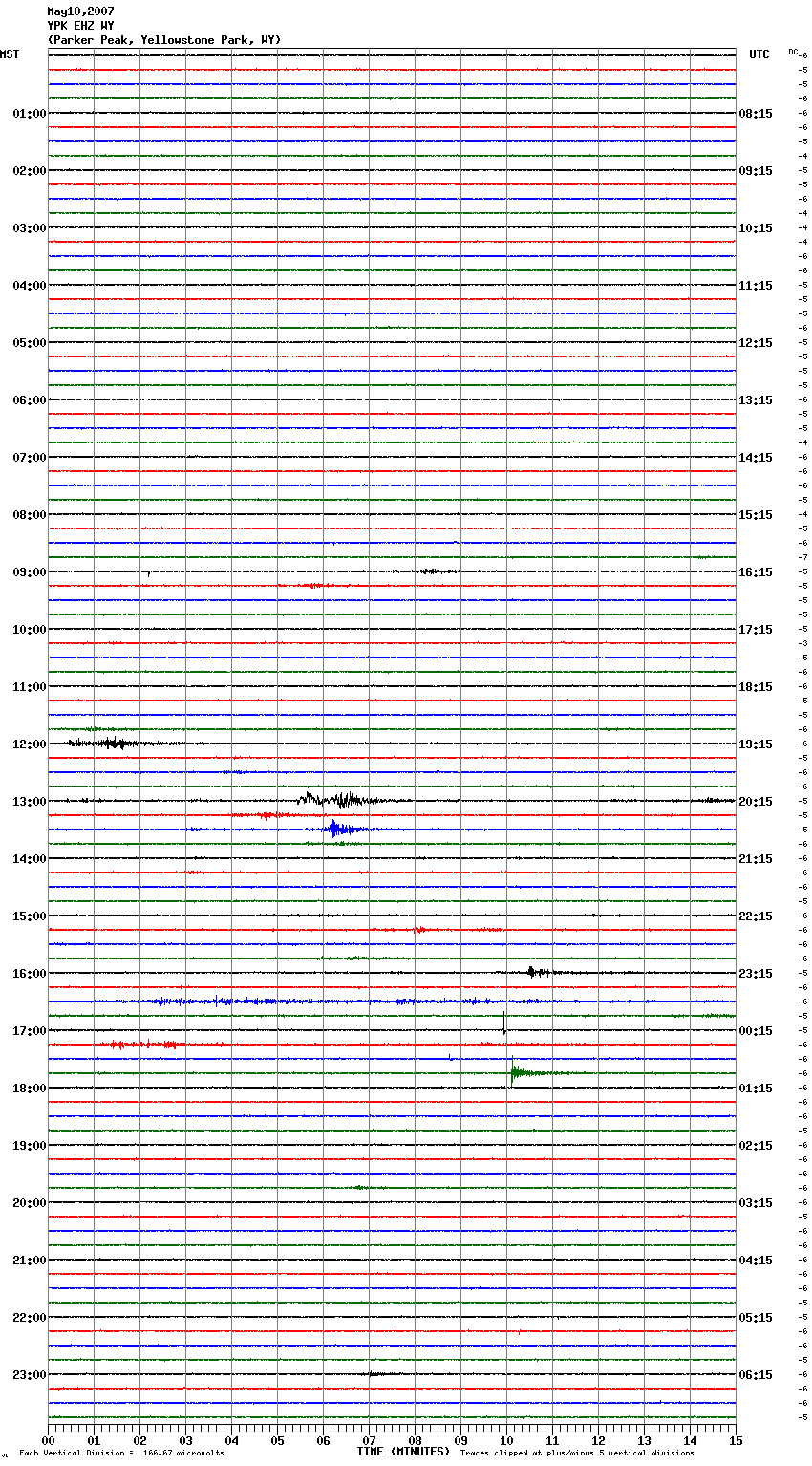Select the 01:00 MST row label
The width and height of the screenshot is (812, 1466).
[x=29, y=114]
